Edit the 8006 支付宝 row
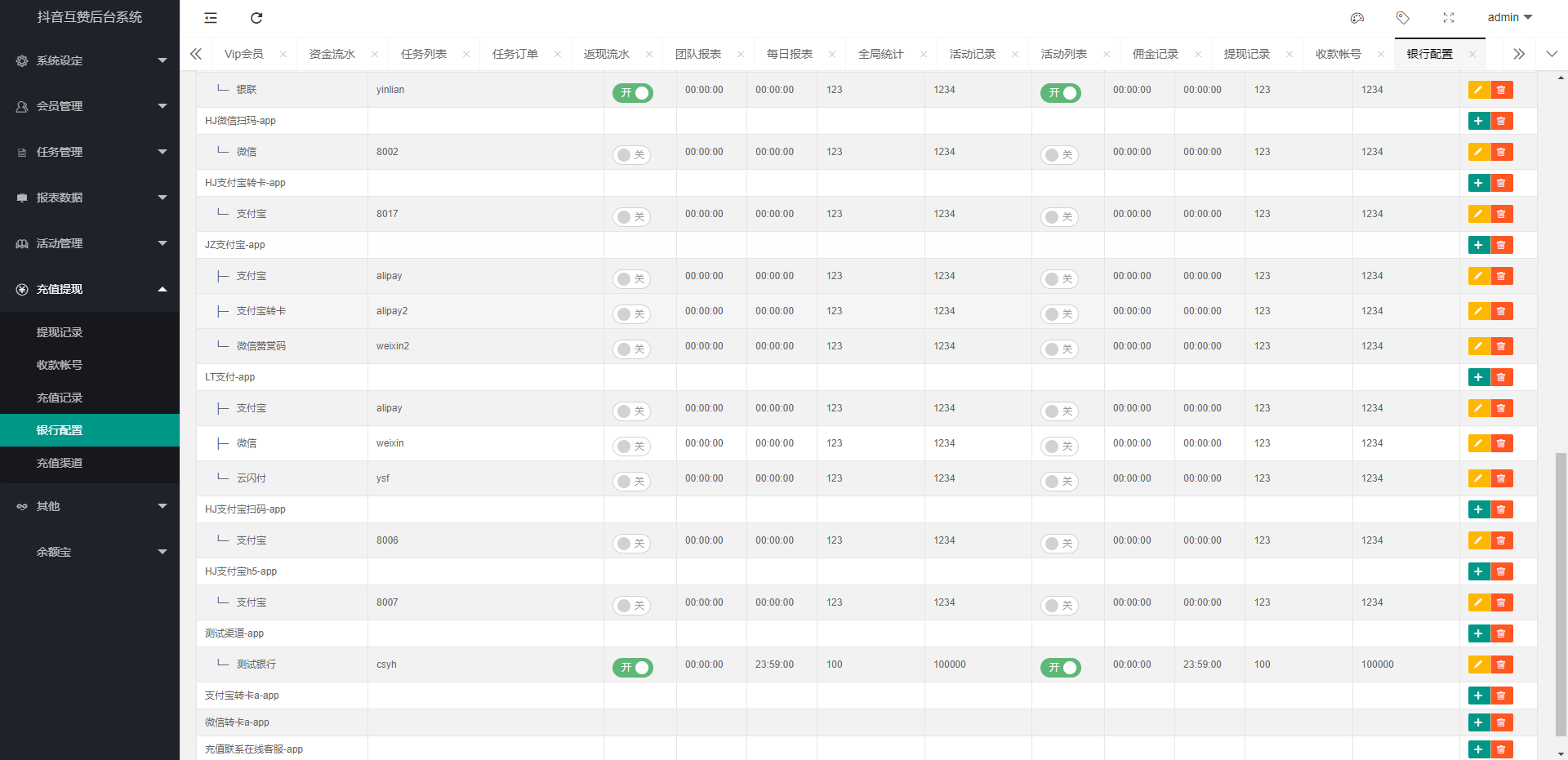 (1479, 540)
